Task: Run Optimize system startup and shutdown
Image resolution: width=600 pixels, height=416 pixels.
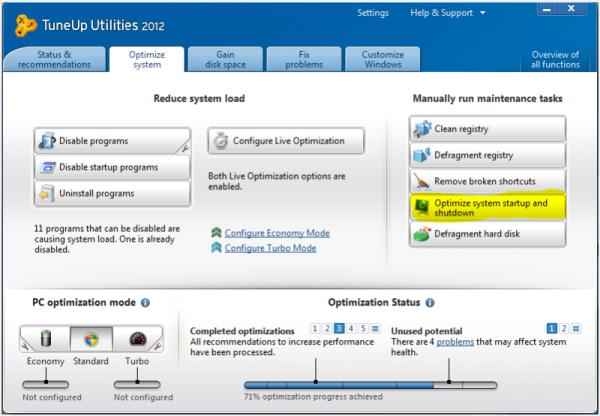Action: click(x=488, y=208)
